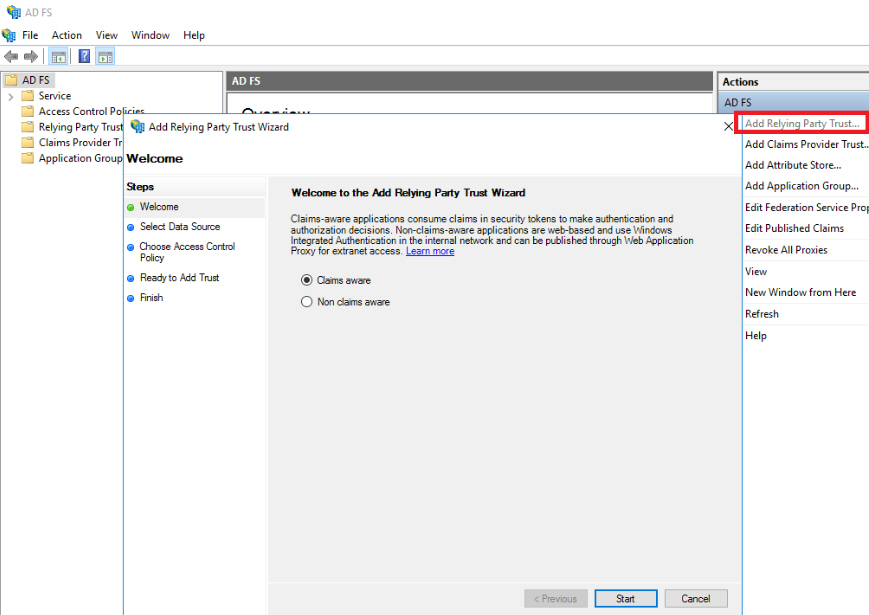
Task: Select the Service folder icon in tree
Action: [x=28, y=96]
